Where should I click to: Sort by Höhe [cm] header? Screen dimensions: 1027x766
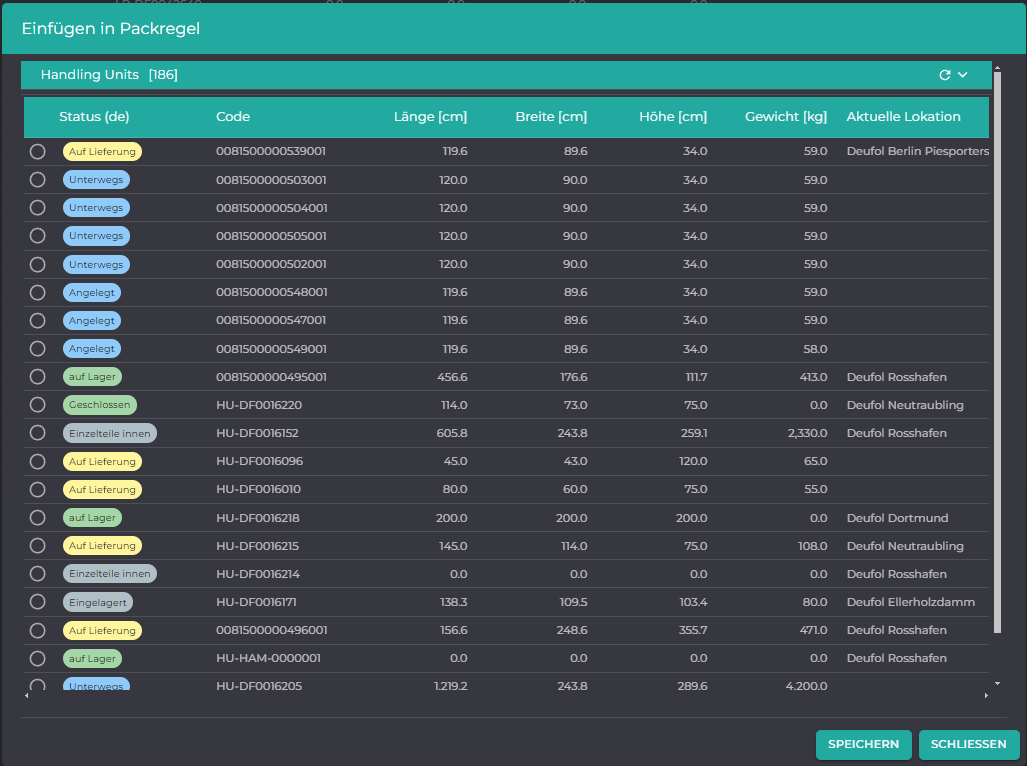[673, 117]
